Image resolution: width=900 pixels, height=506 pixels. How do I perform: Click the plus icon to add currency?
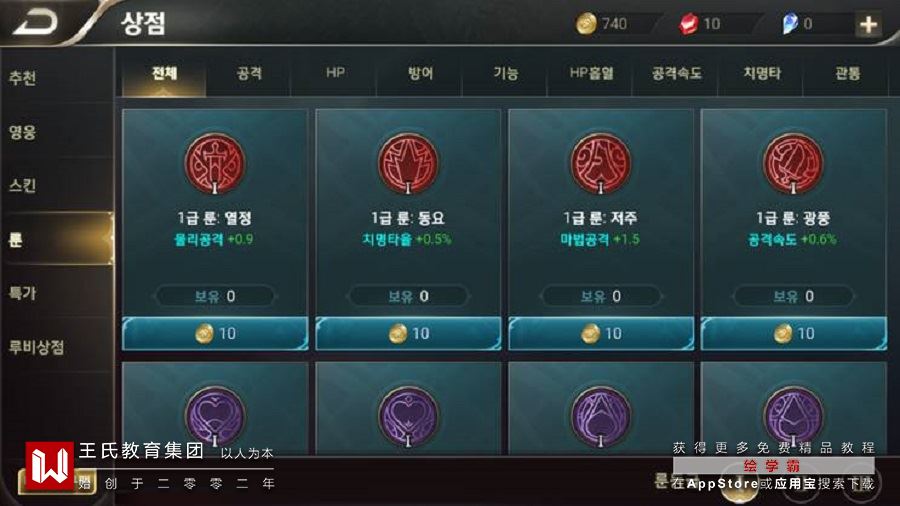[x=868, y=24]
